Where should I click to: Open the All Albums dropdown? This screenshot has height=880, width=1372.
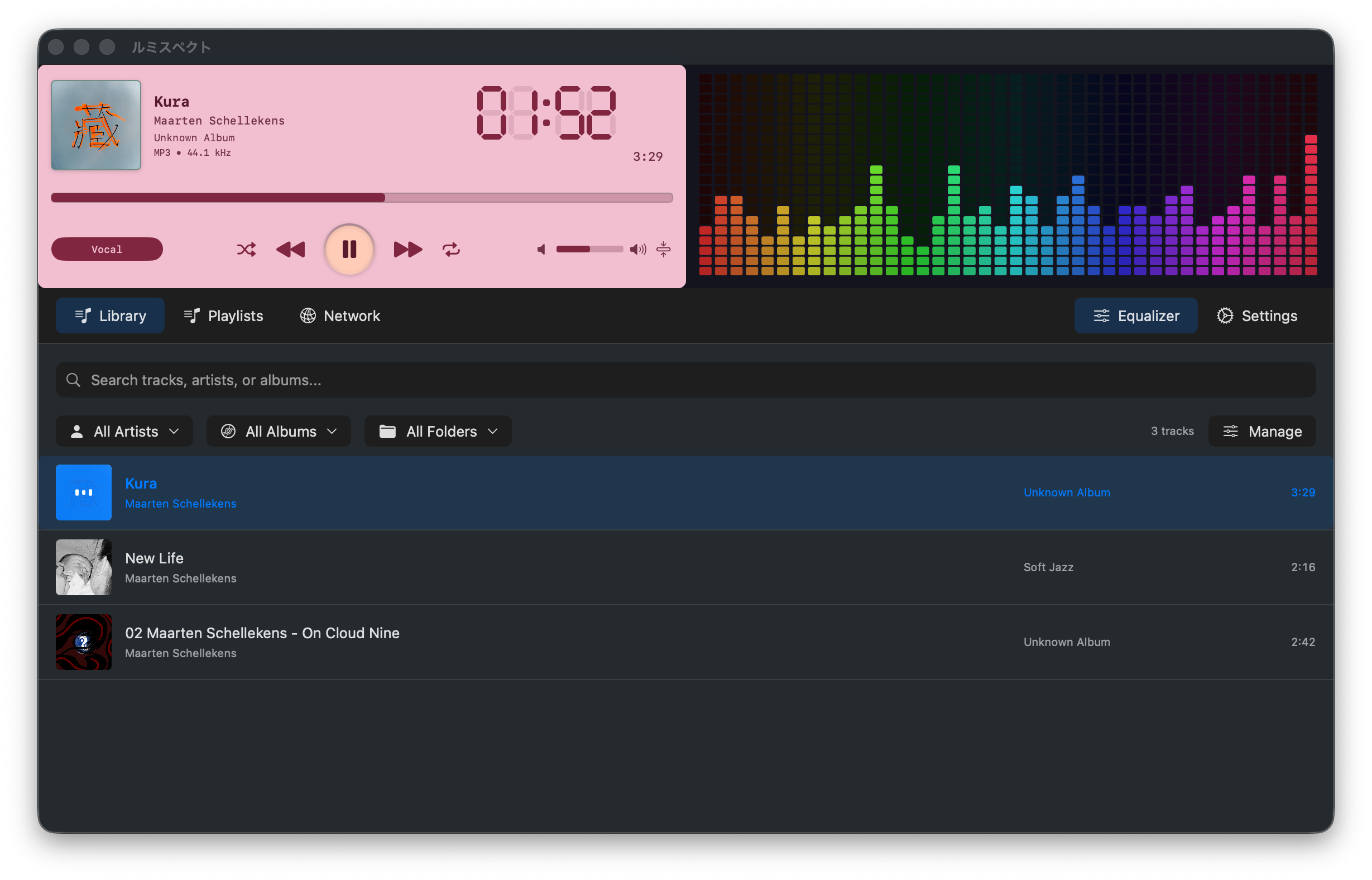(279, 432)
